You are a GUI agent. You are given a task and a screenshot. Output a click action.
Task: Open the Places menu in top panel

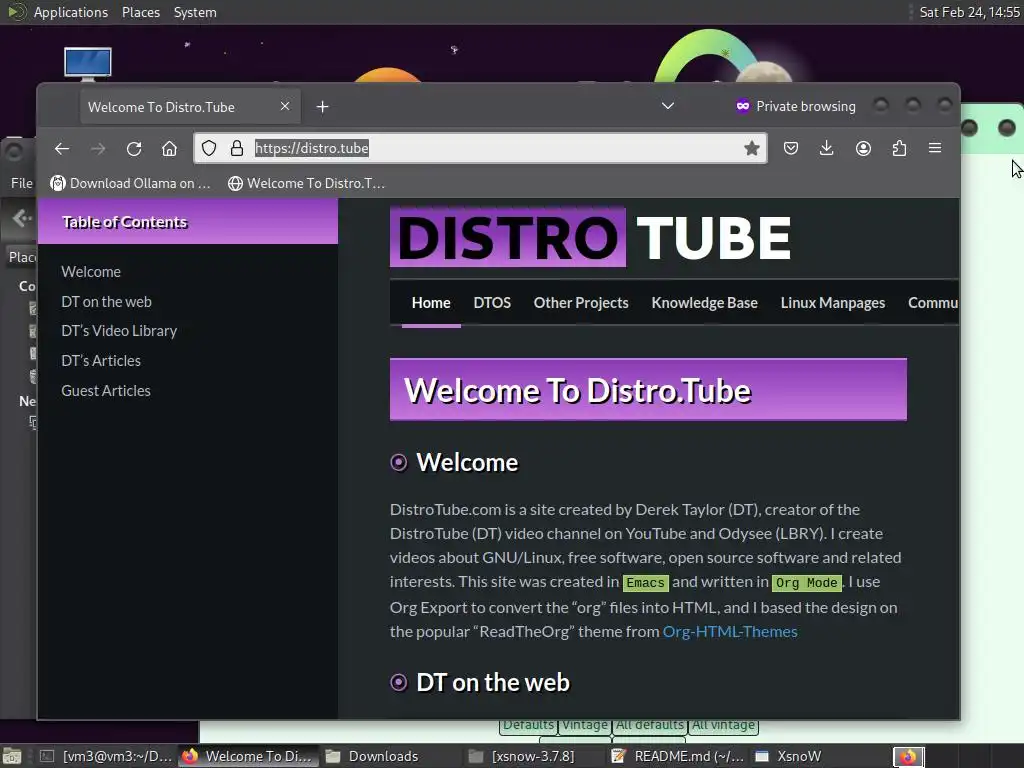(x=141, y=12)
